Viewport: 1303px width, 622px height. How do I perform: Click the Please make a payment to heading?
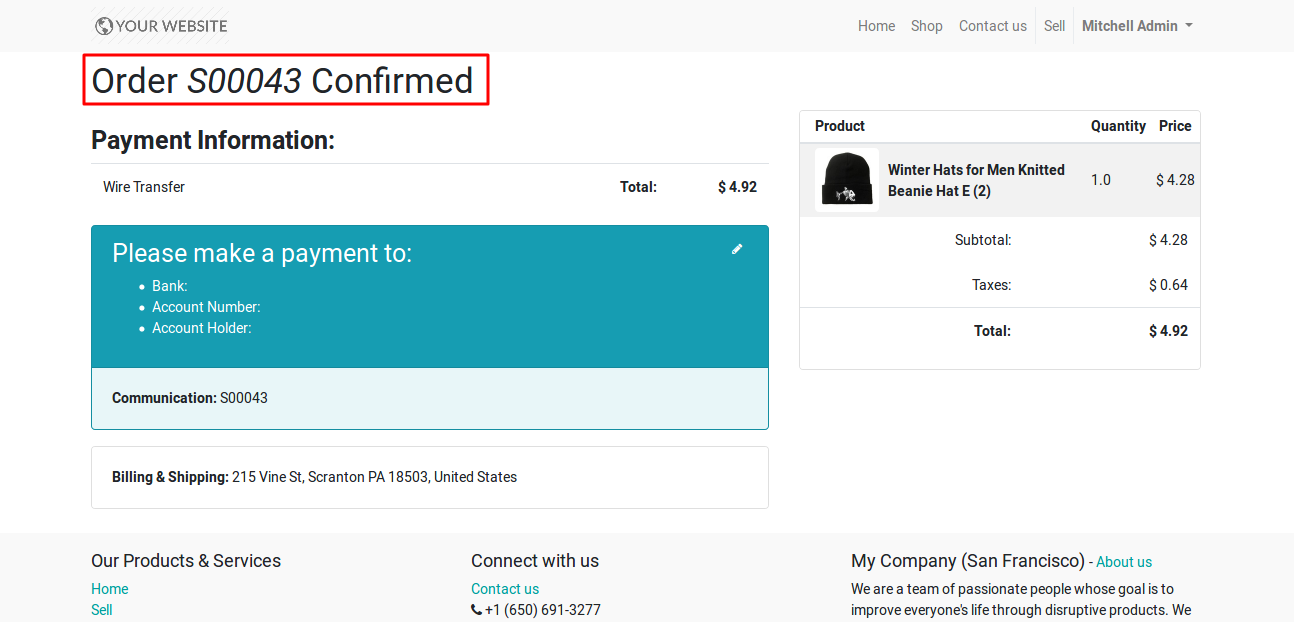point(262,253)
